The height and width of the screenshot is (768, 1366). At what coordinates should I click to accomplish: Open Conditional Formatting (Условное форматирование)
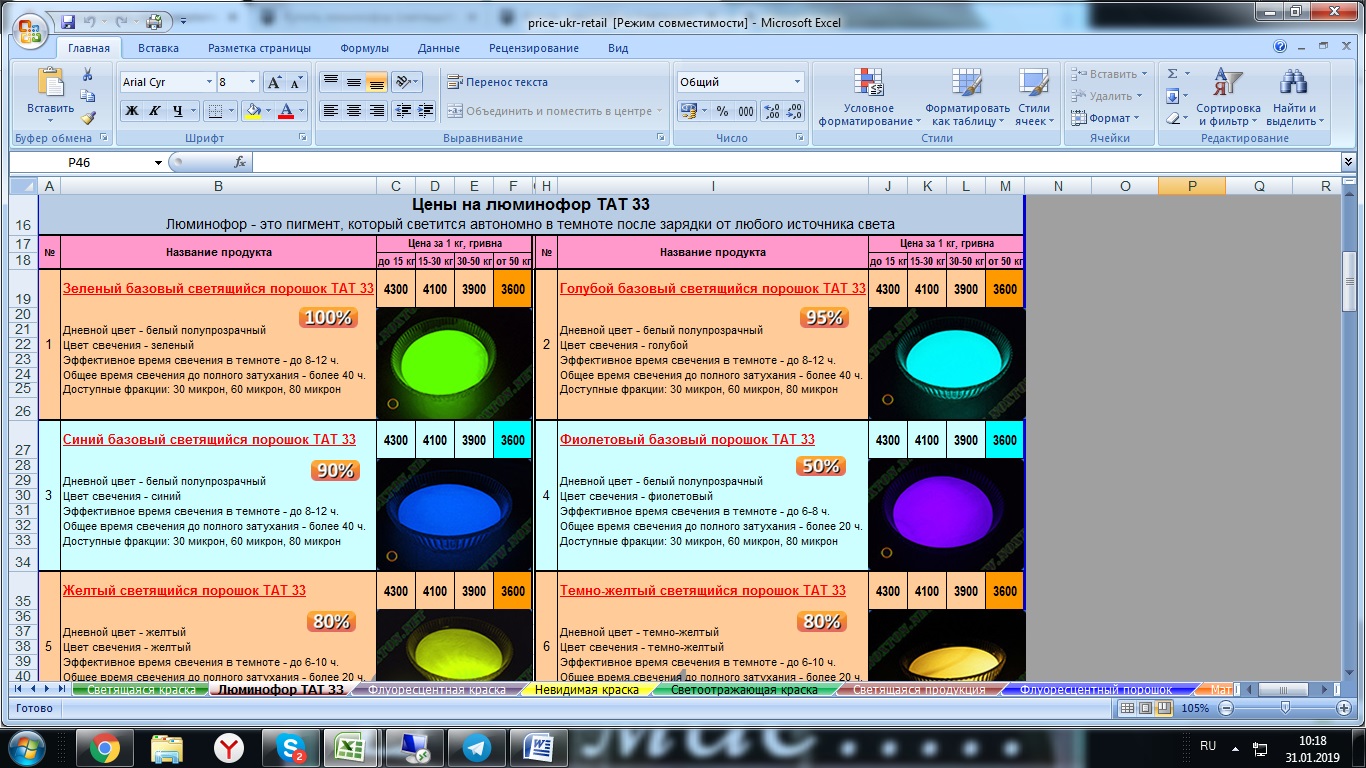point(869,98)
